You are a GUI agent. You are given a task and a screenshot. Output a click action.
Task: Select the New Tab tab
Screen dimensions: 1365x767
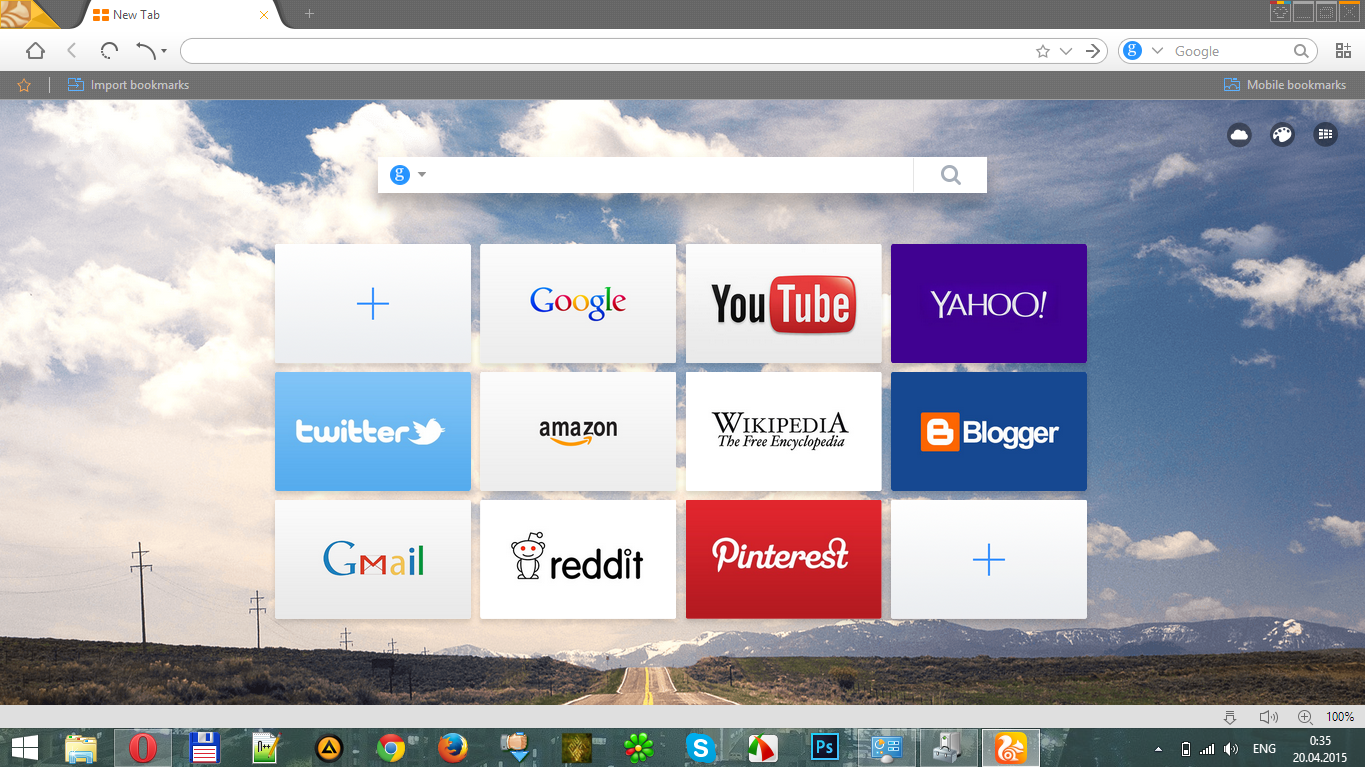click(x=180, y=15)
